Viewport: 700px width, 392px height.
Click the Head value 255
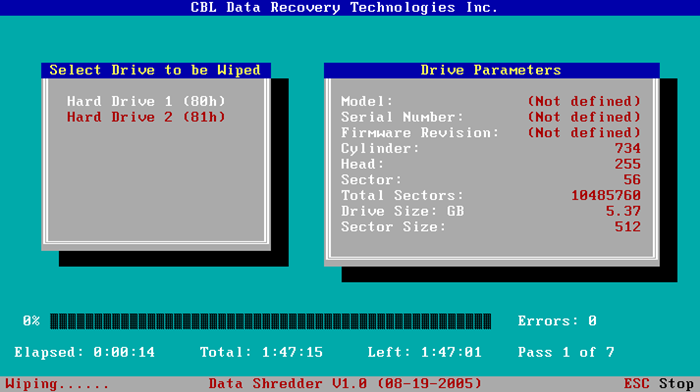628,164
